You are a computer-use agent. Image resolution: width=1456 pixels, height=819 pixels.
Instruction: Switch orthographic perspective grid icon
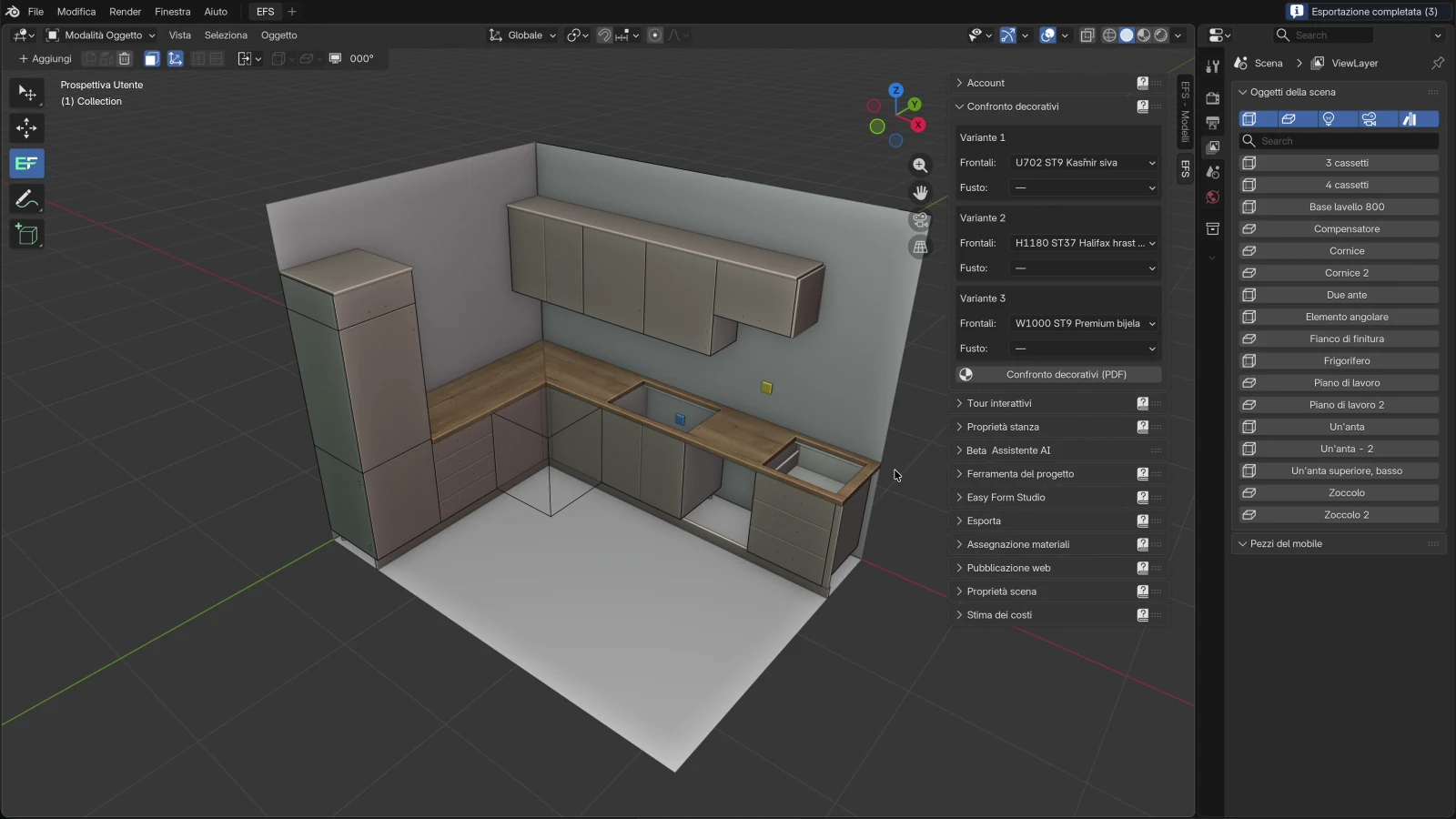pyautogui.click(x=921, y=248)
